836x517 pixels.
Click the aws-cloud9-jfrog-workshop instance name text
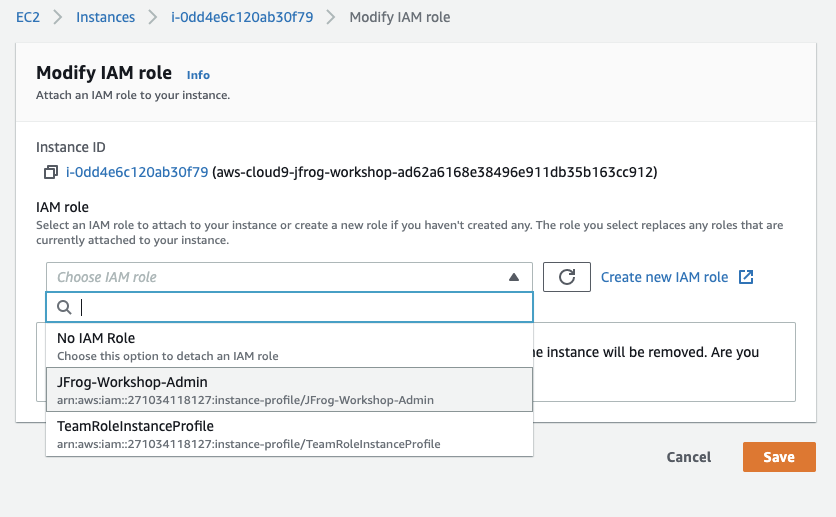pos(435,173)
